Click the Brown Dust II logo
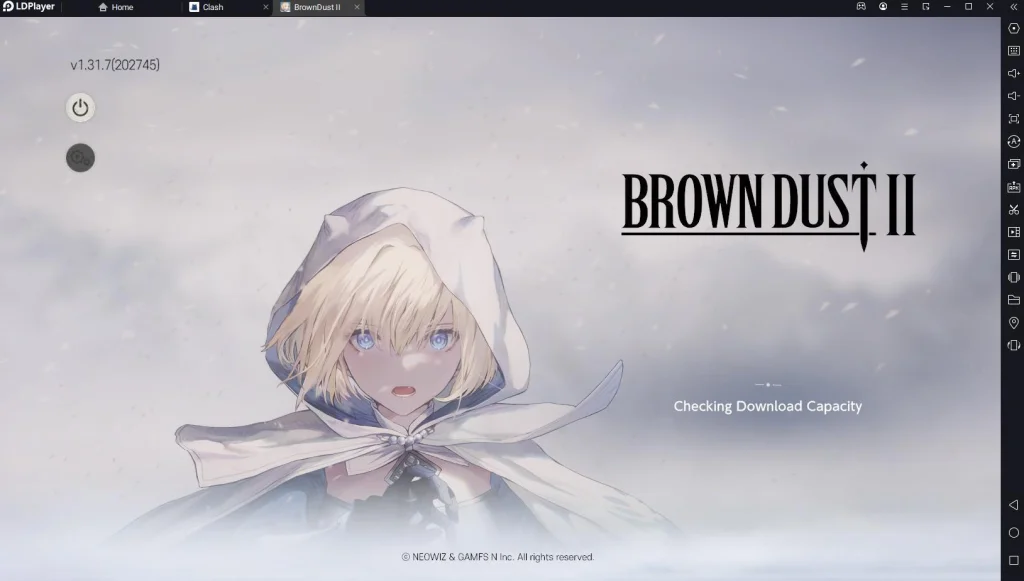This screenshot has height=581, width=1024. (769, 206)
